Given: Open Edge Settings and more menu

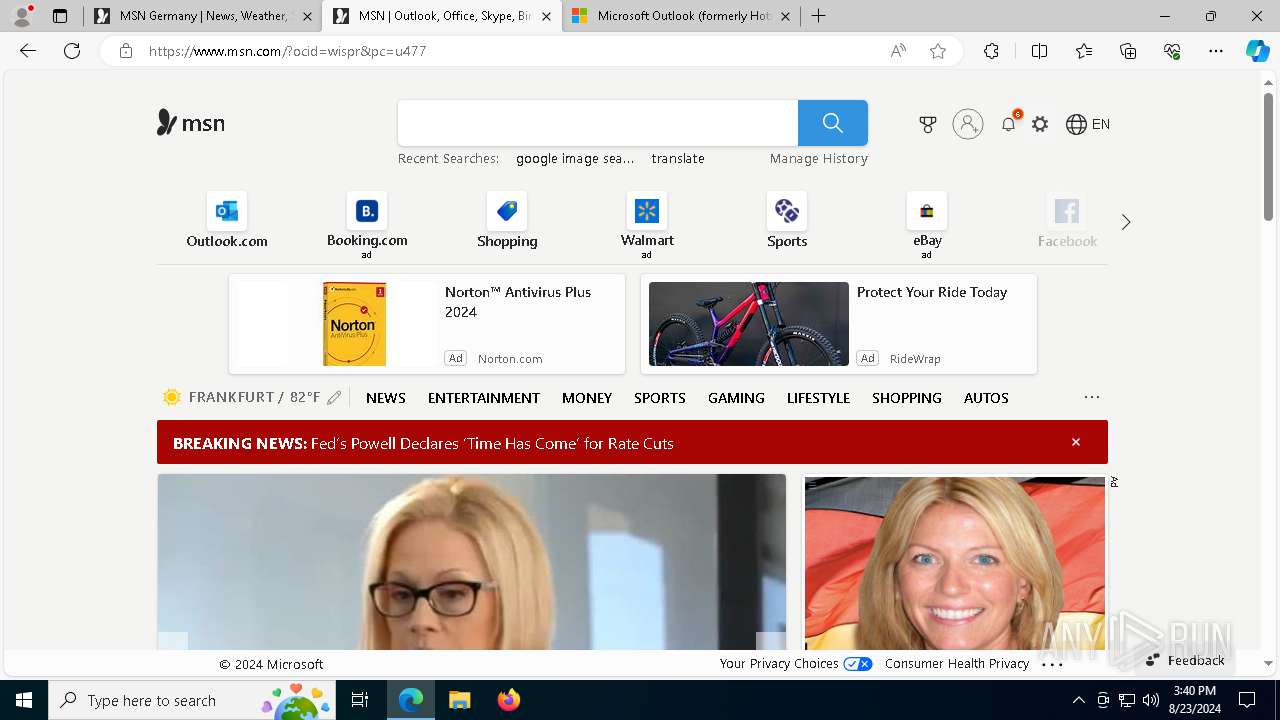Looking at the screenshot, I should pos(1216,51).
